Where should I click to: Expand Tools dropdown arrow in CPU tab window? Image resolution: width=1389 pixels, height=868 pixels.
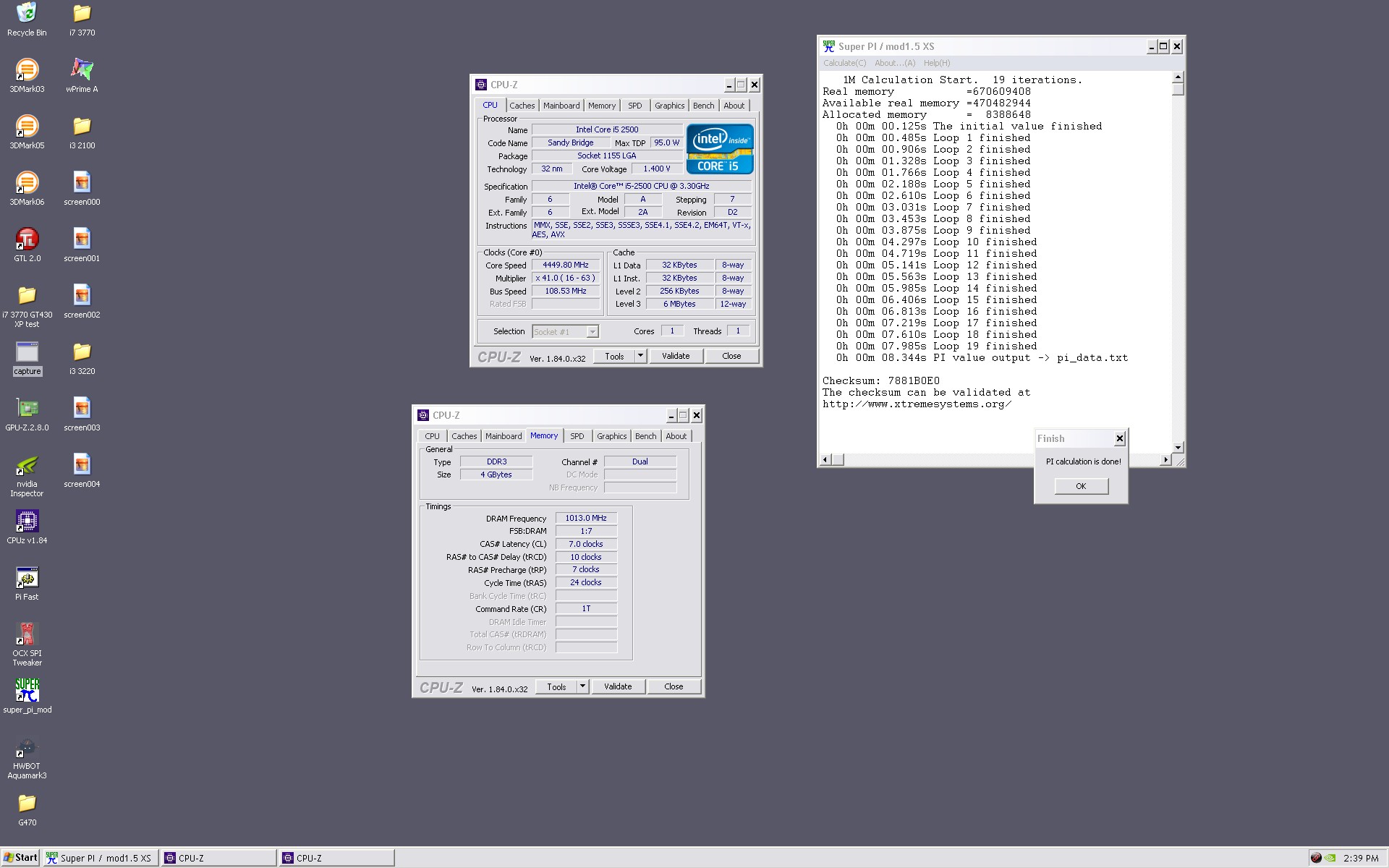click(x=640, y=356)
